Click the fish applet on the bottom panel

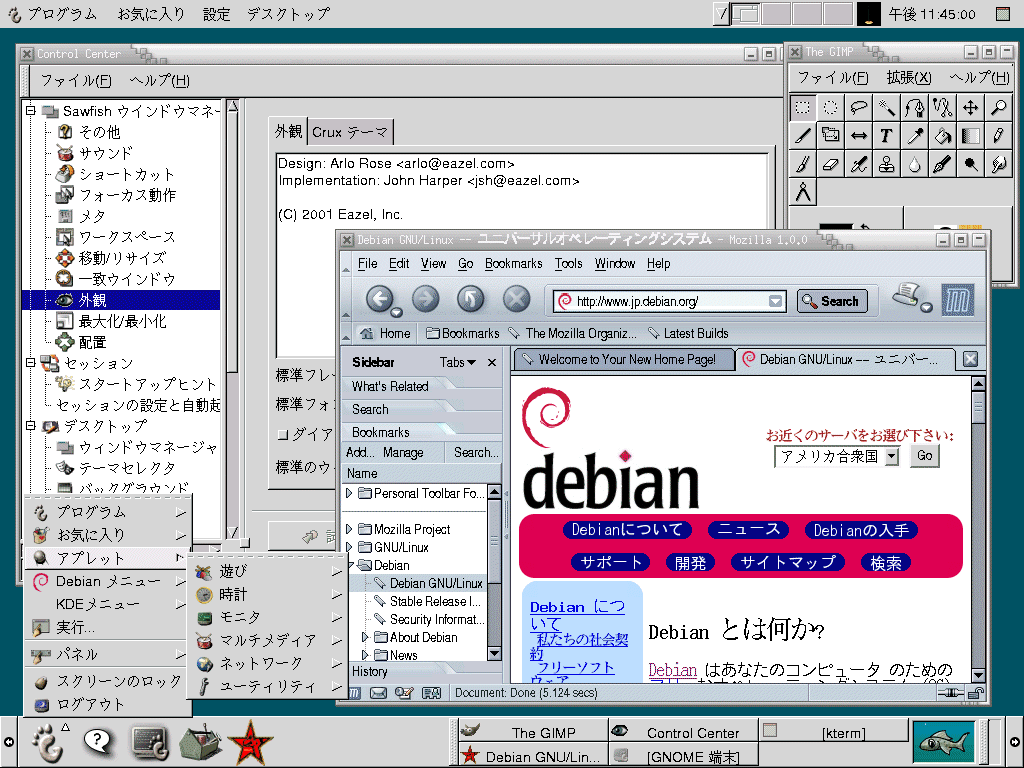[944, 741]
